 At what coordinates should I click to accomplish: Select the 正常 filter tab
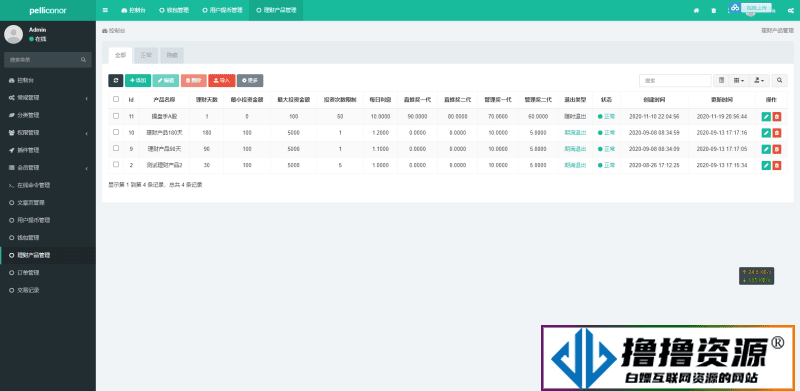pos(146,55)
